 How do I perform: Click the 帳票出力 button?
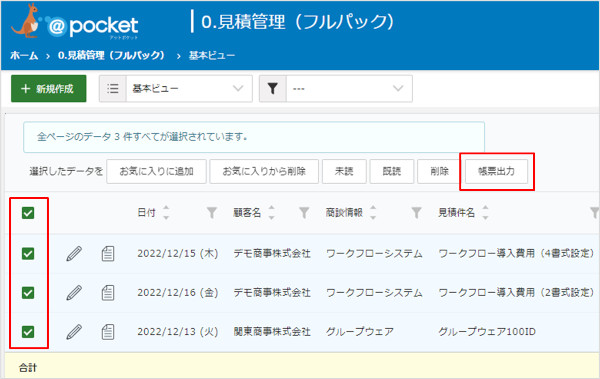click(x=496, y=172)
